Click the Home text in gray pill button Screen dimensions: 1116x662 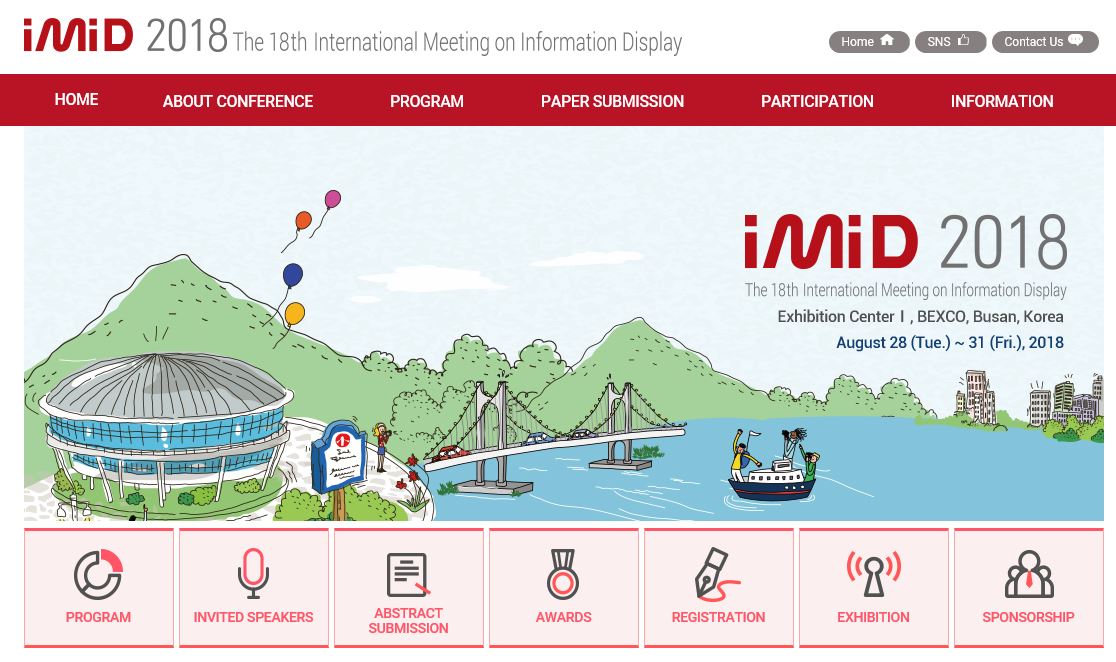(857, 42)
